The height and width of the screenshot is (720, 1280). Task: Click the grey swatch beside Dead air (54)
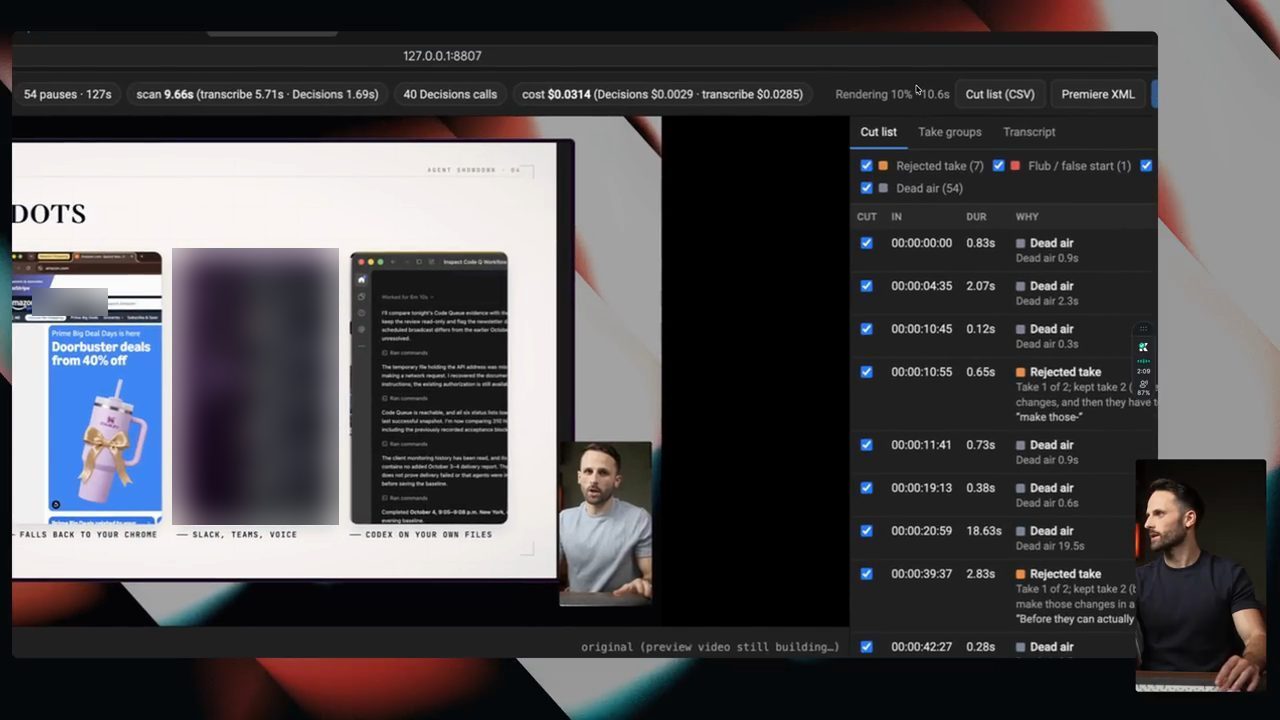883,188
